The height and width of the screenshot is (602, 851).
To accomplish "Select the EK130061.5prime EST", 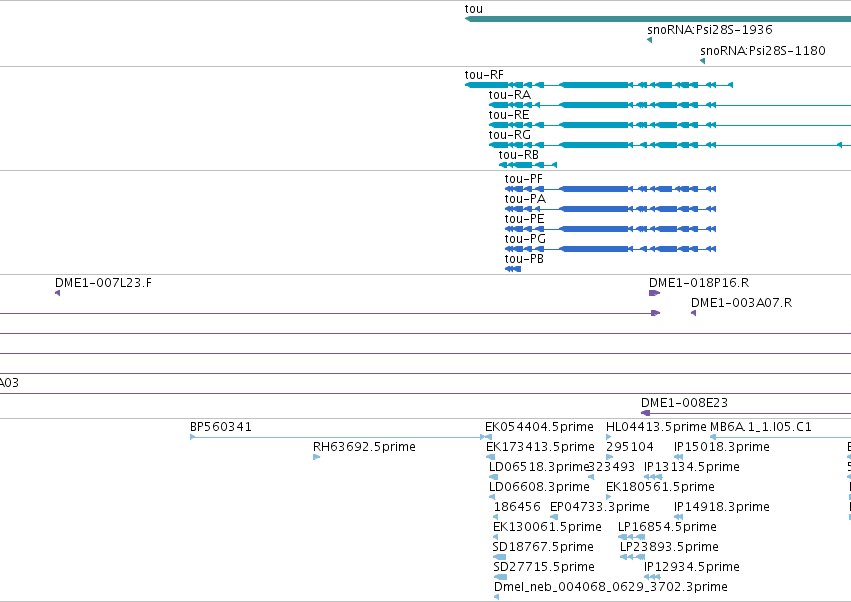I will coord(496,537).
